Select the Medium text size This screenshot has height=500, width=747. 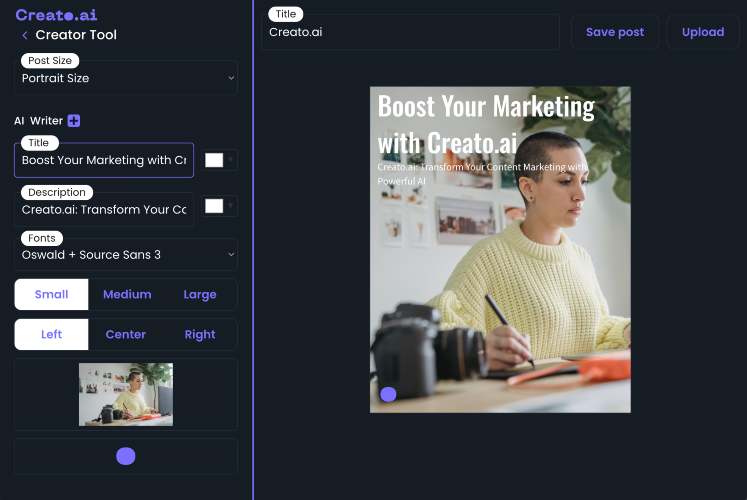[127, 294]
